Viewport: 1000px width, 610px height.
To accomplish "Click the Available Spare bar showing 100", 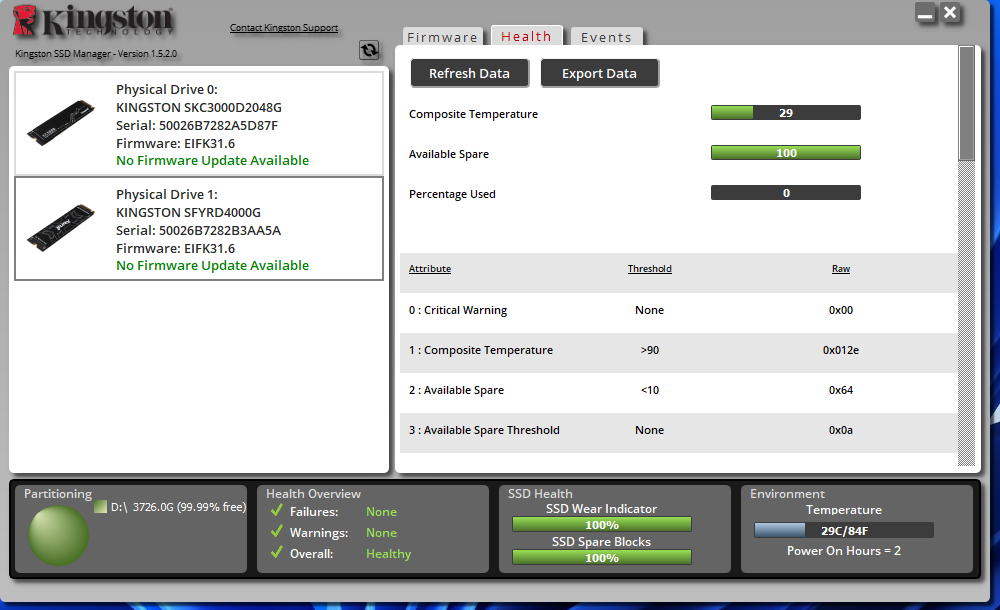I will pyautogui.click(x=786, y=153).
